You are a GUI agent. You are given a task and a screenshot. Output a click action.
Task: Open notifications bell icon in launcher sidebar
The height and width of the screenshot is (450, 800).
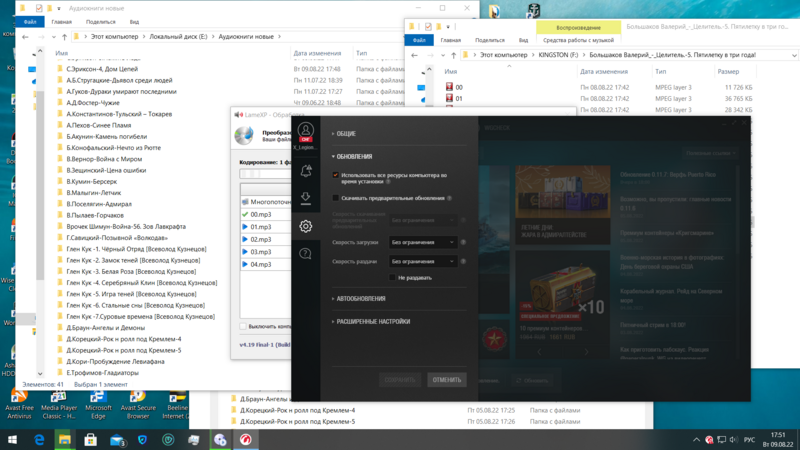306,170
